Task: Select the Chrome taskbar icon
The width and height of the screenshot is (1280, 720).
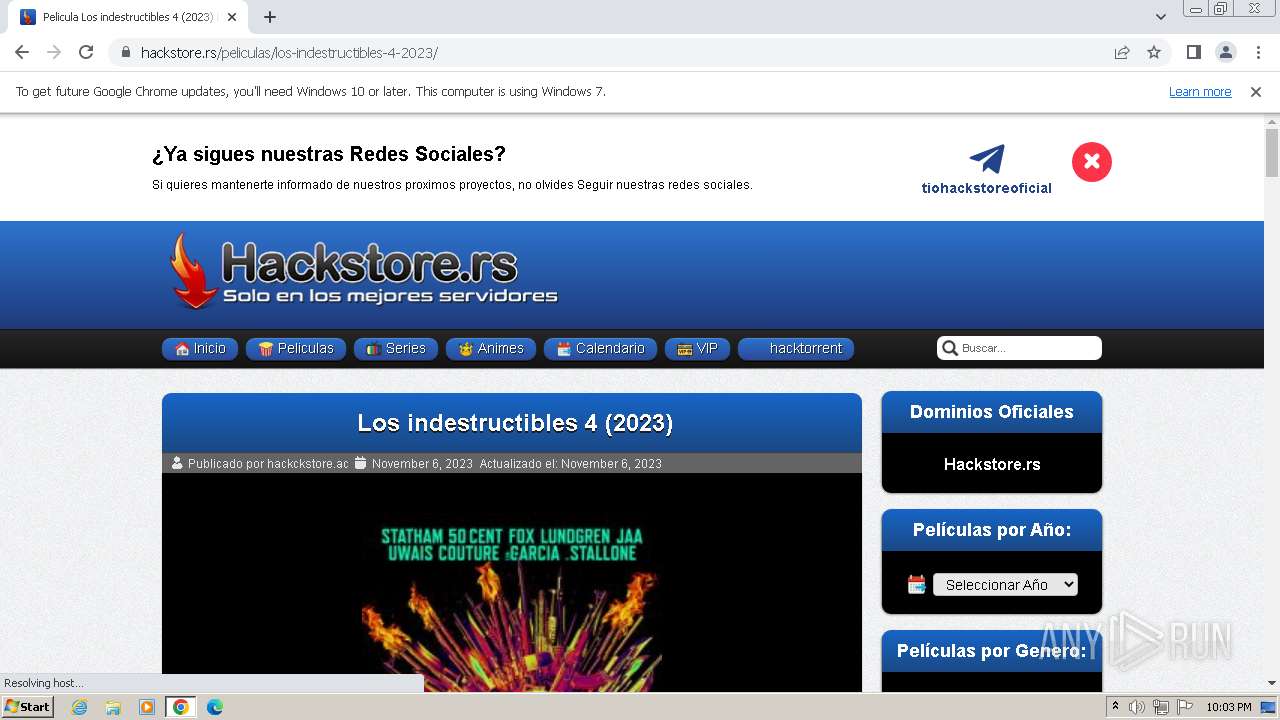Action: [180, 707]
